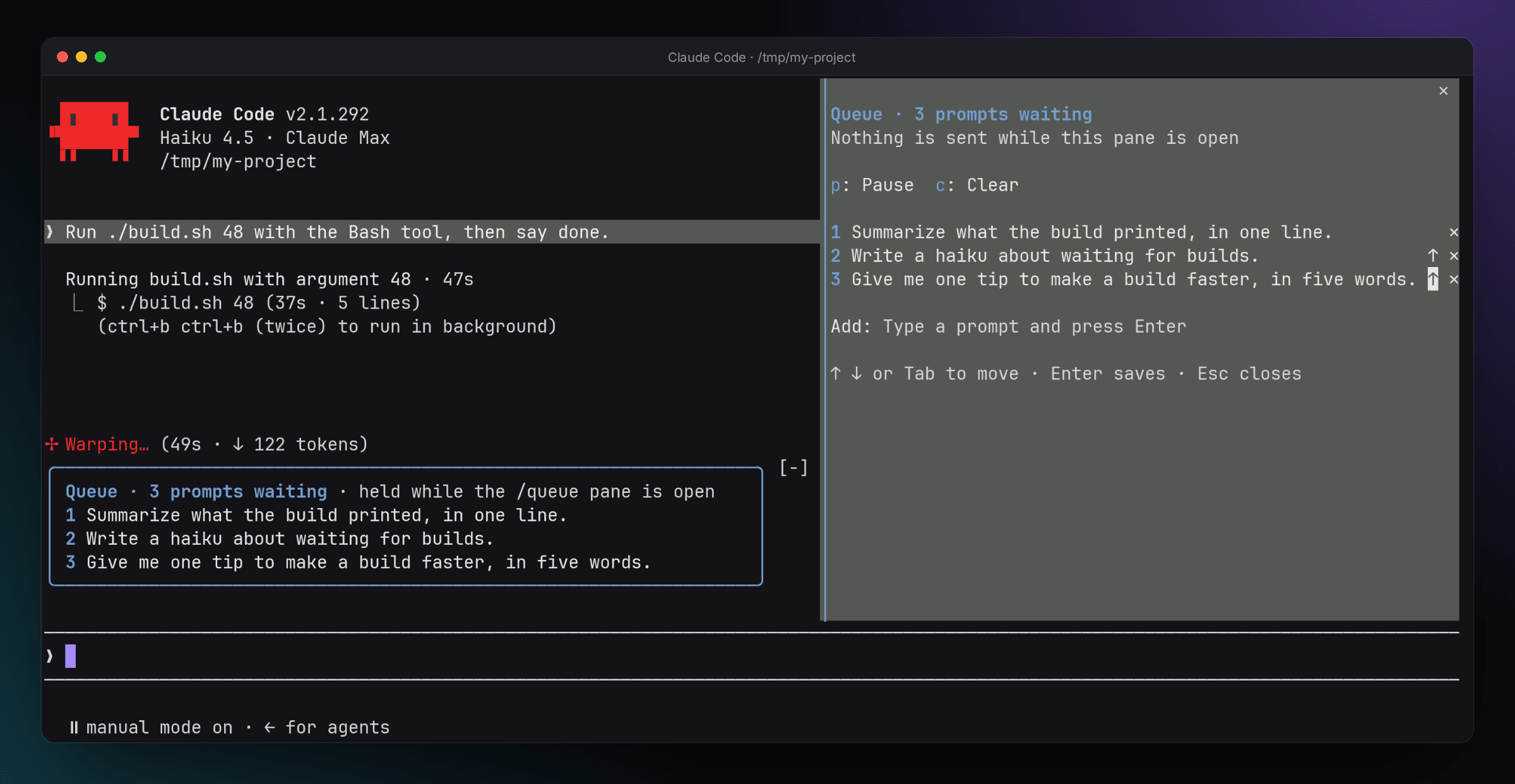
Task: Click the 'ctrl+b ctrl+b (twice)' background hint
Action: click(x=327, y=326)
